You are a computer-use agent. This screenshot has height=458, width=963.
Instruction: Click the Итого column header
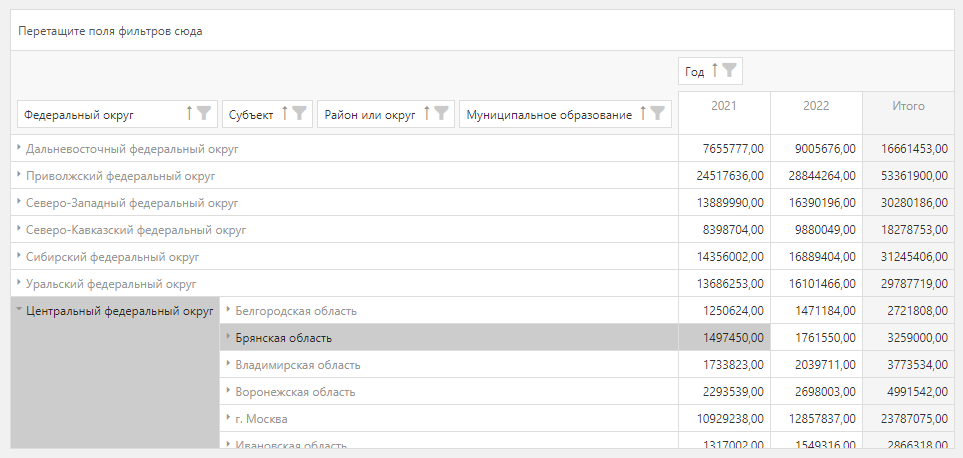coord(908,106)
